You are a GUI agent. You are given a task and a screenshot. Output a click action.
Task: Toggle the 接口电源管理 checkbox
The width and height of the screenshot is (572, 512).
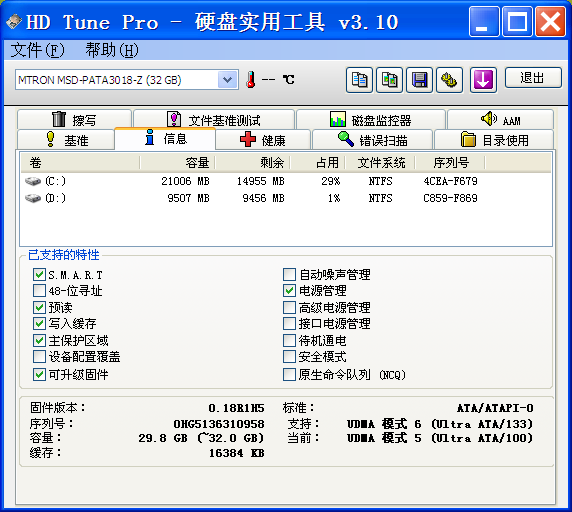[289, 323]
